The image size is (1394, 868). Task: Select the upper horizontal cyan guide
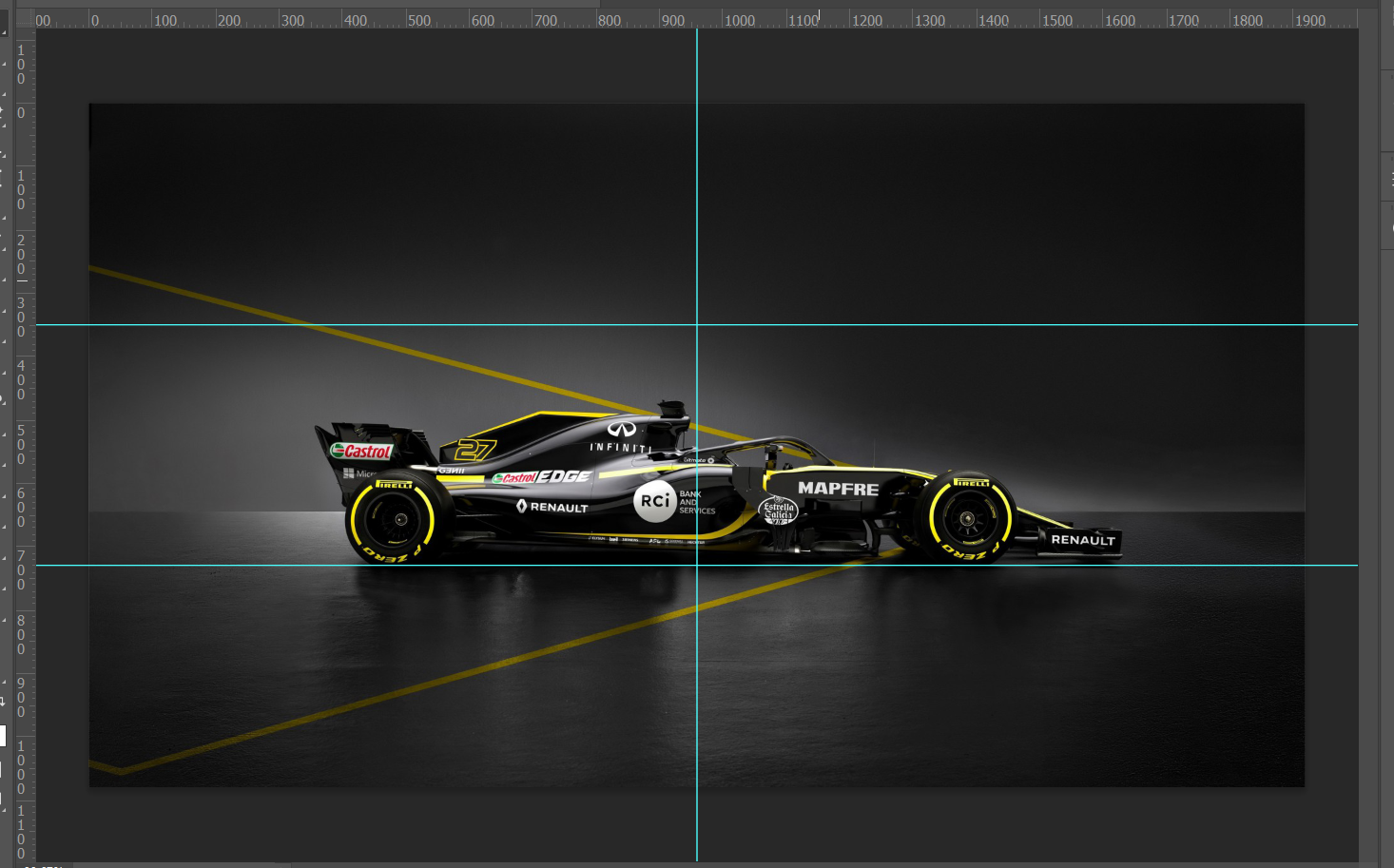(x=697, y=325)
